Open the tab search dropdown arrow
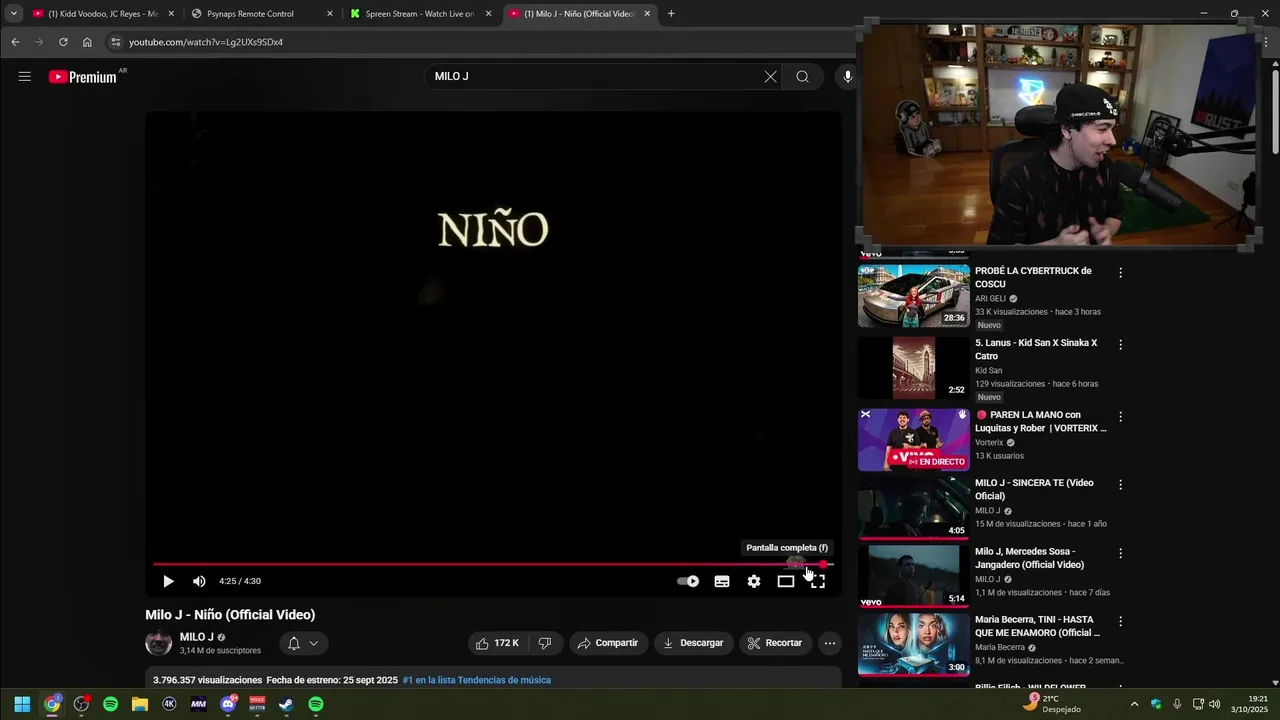Screen dimensions: 1280x720 tap(13, 14)
